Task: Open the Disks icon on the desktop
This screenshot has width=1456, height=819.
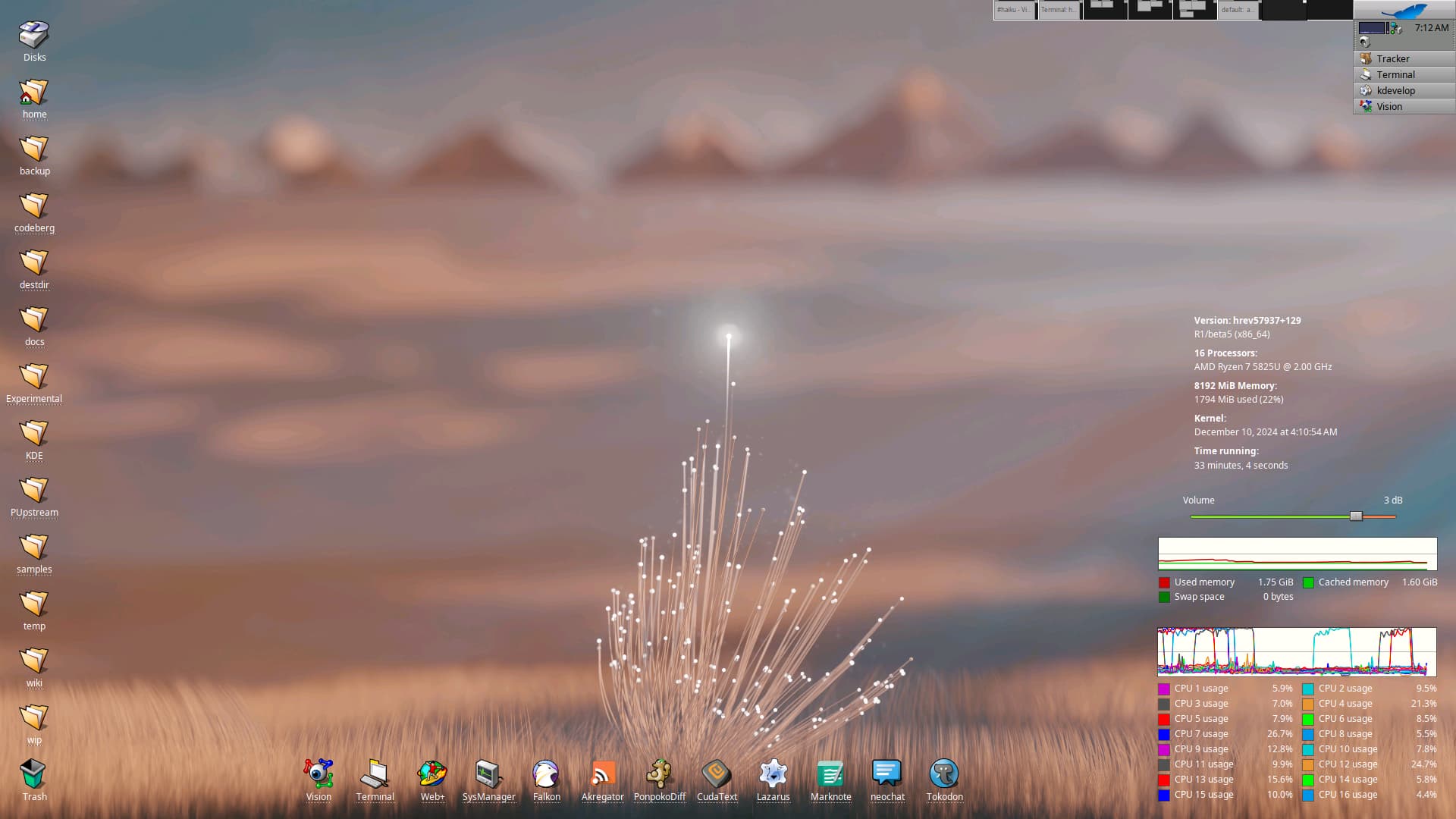Action: click(x=34, y=35)
